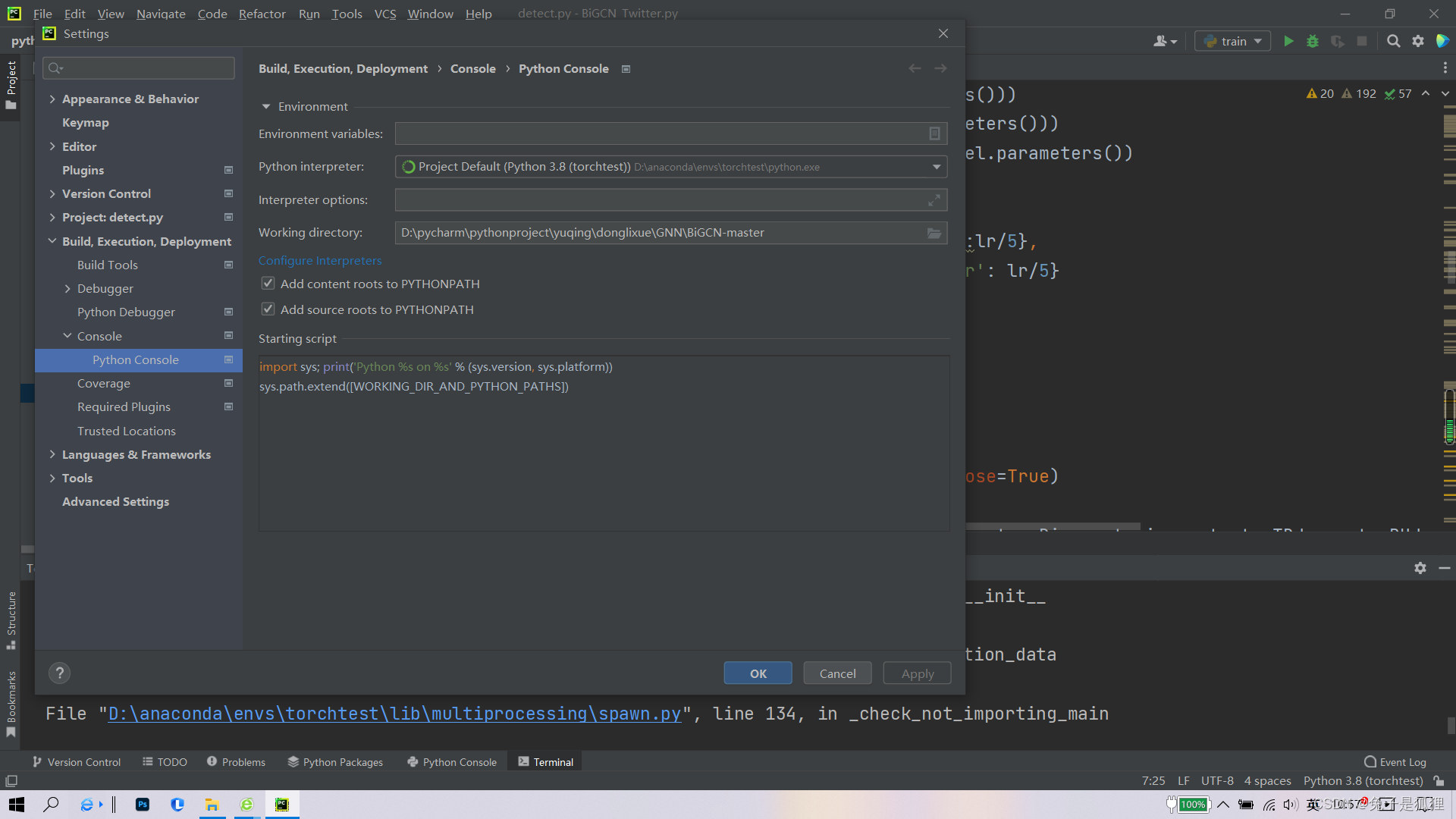Viewport: 1456px width, 819px height.
Task: Open the Structure tool window
Action: pos(11,620)
